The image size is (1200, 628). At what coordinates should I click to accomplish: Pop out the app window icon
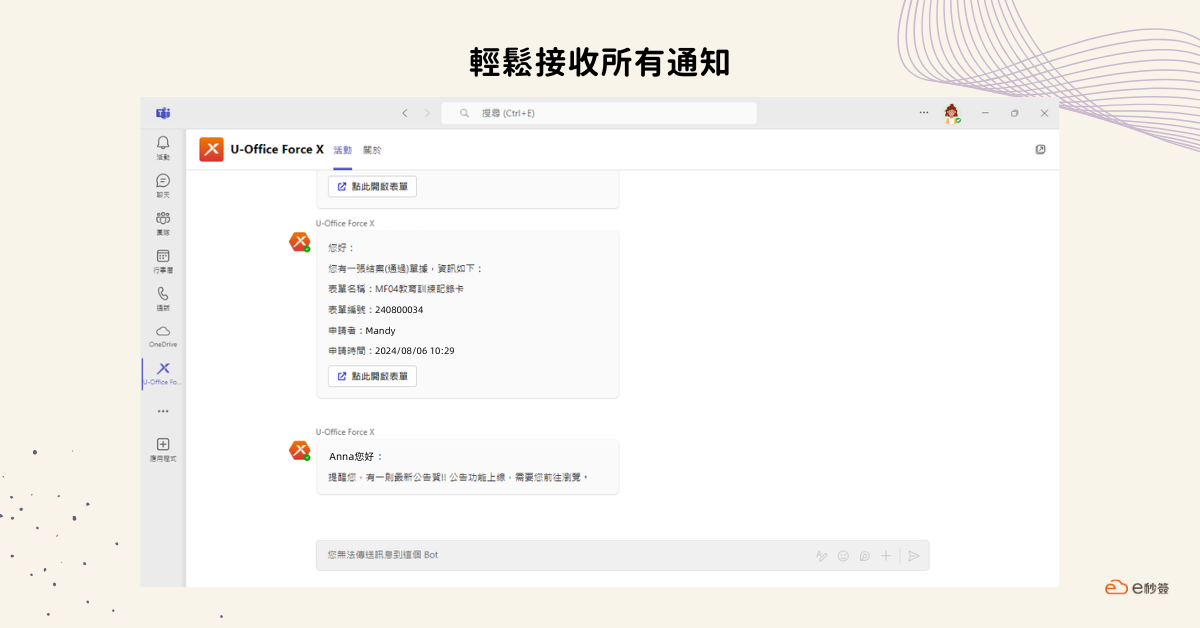[1040, 149]
